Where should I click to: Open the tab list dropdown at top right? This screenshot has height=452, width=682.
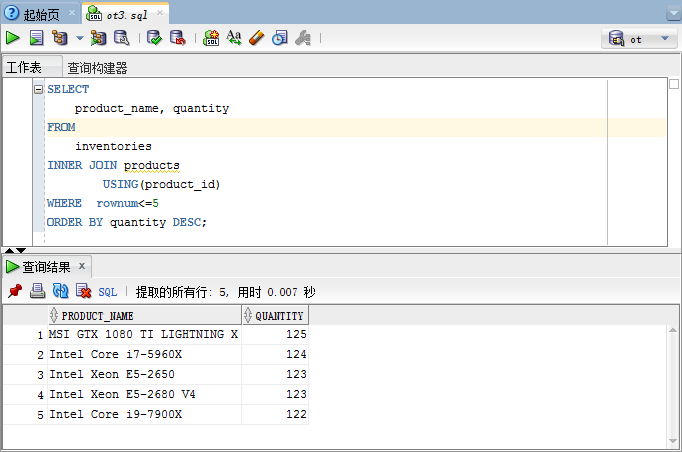click(x=673, y=14)
